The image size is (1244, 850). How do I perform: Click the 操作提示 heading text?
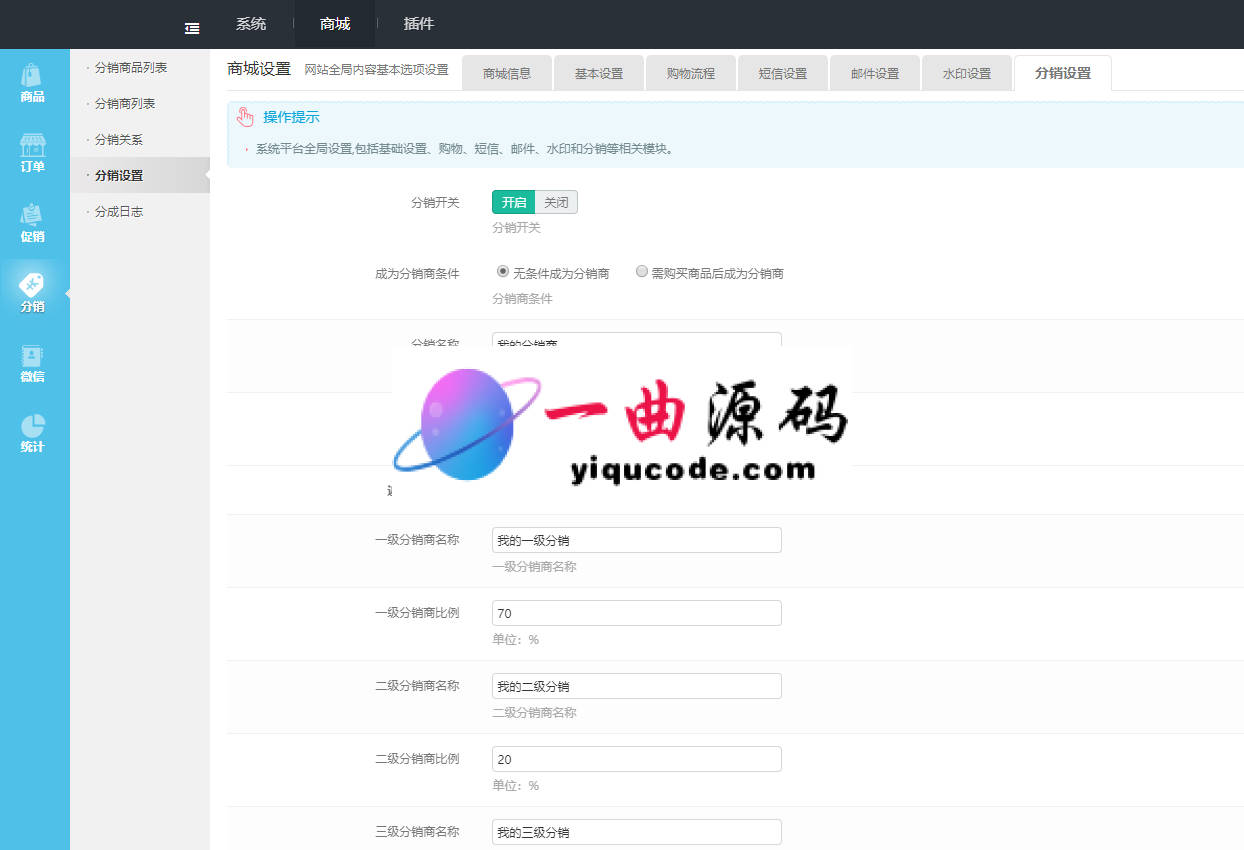292,118
